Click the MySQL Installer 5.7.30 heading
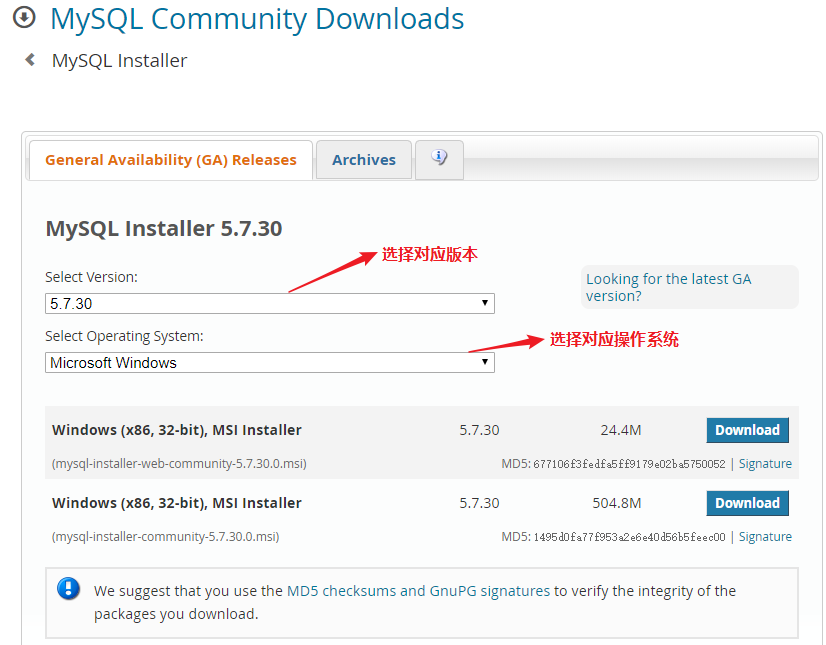Image resolution: width=826 pixels, height=645 pixels. point(164,229)
